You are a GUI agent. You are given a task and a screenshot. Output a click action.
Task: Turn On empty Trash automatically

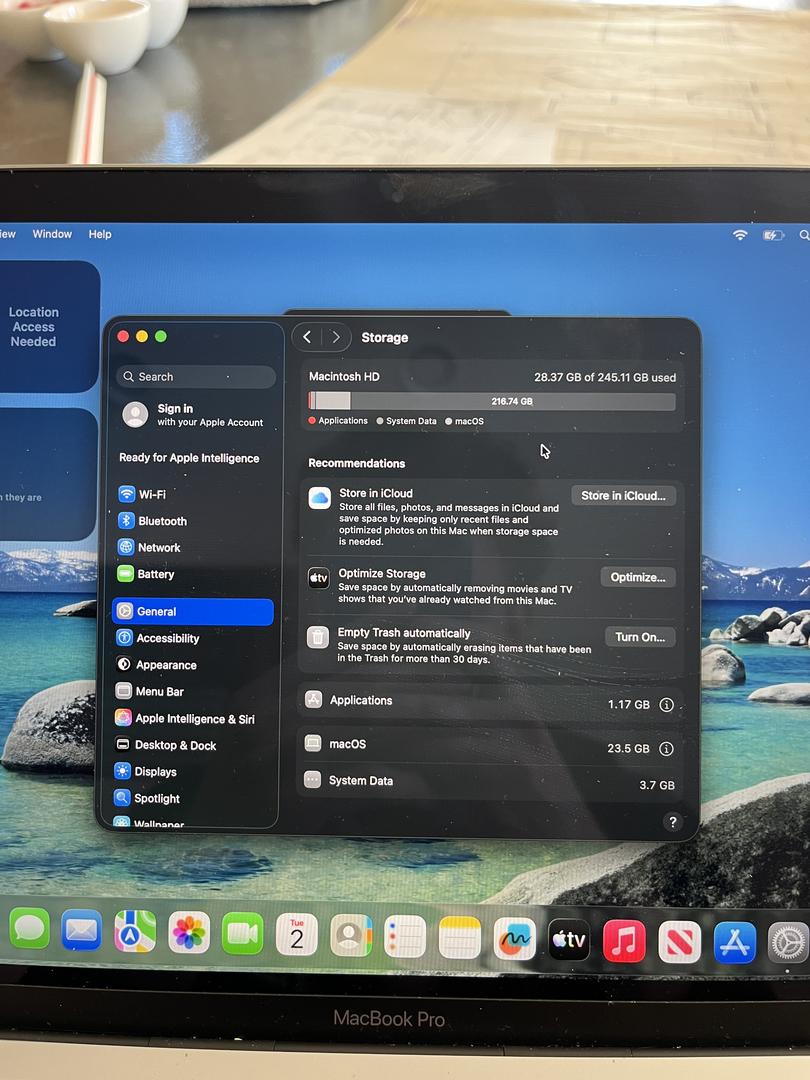(x=640, y=637)
